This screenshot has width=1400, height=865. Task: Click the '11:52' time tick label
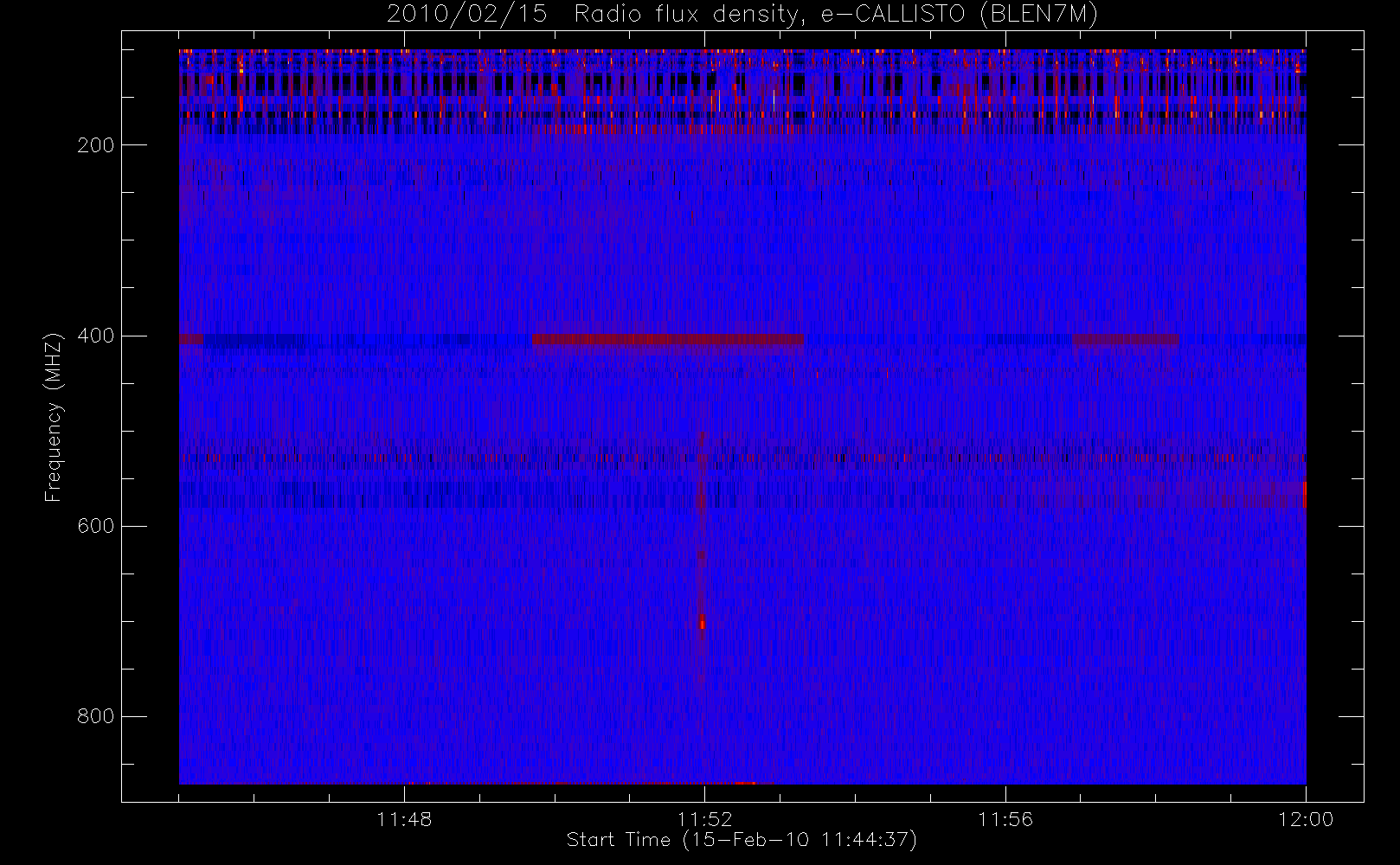(704, 819)
